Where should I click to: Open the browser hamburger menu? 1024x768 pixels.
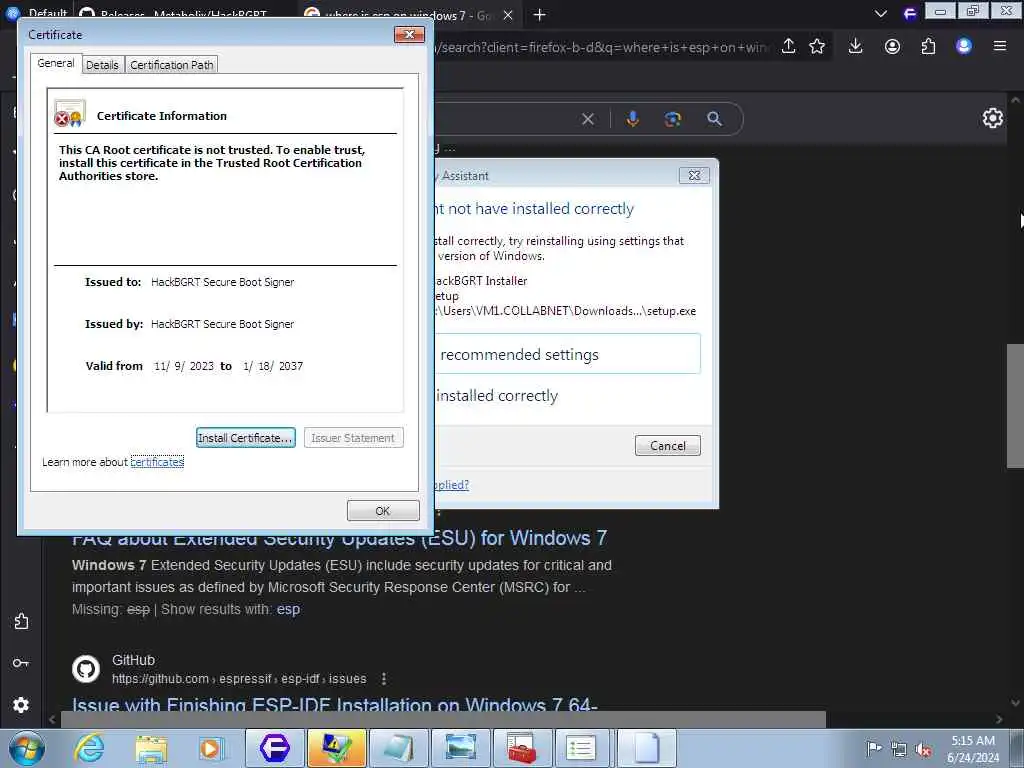1000,46
